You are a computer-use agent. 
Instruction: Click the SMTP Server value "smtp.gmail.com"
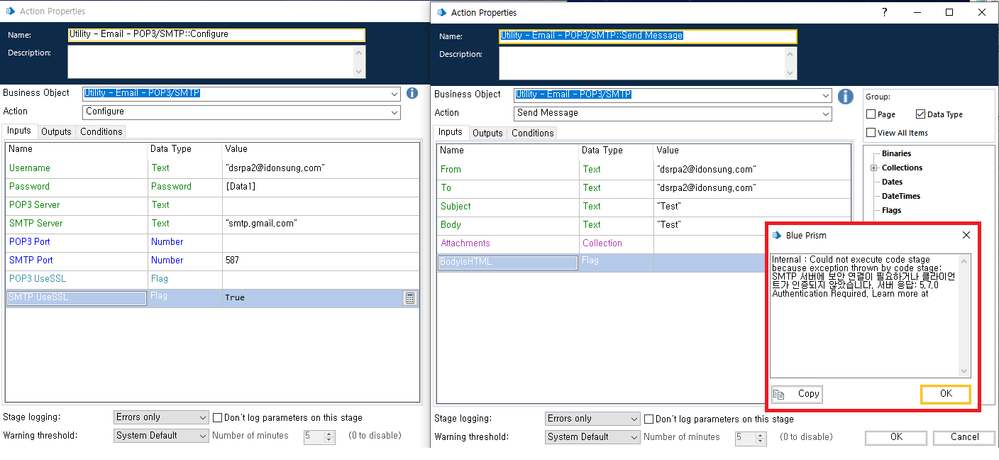pos(262,224)
